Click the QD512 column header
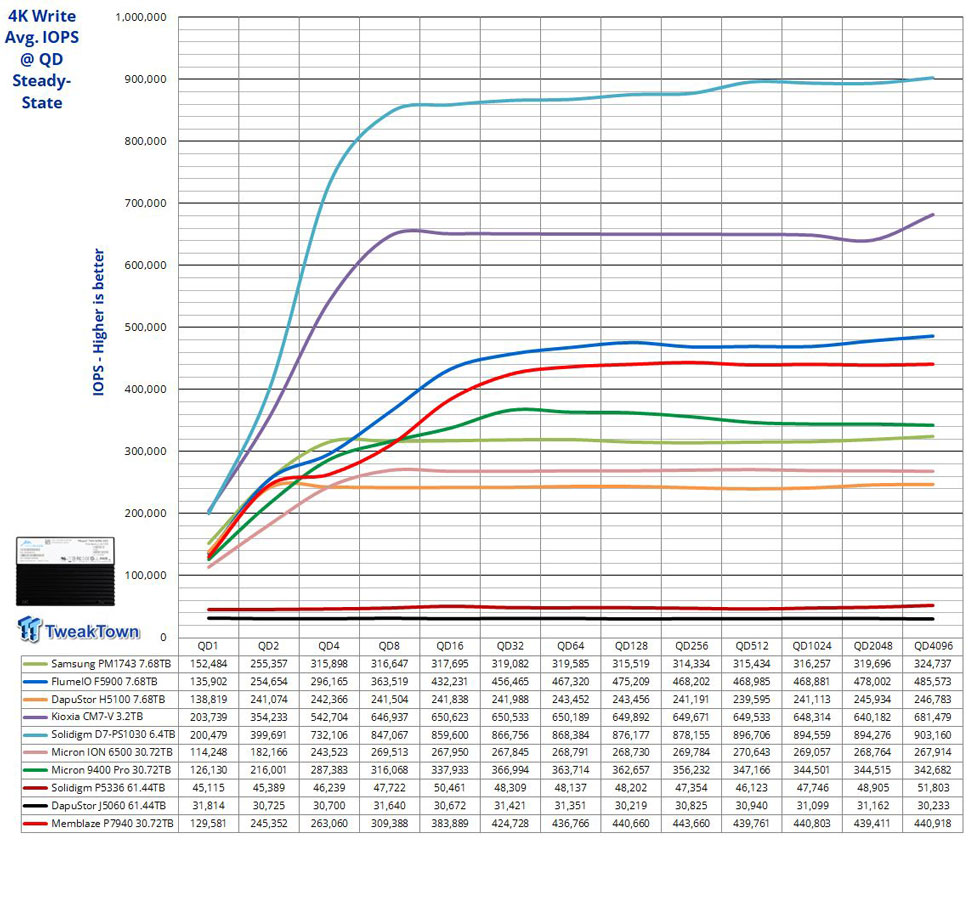The width and height of the screenshot is (980, 898). pyautogui.click(x=751, y=646)
